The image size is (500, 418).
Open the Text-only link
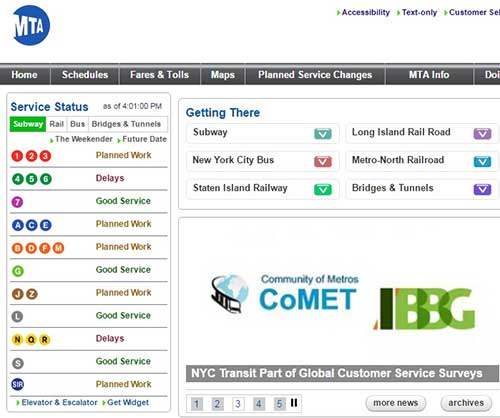(x=419, y=12)
